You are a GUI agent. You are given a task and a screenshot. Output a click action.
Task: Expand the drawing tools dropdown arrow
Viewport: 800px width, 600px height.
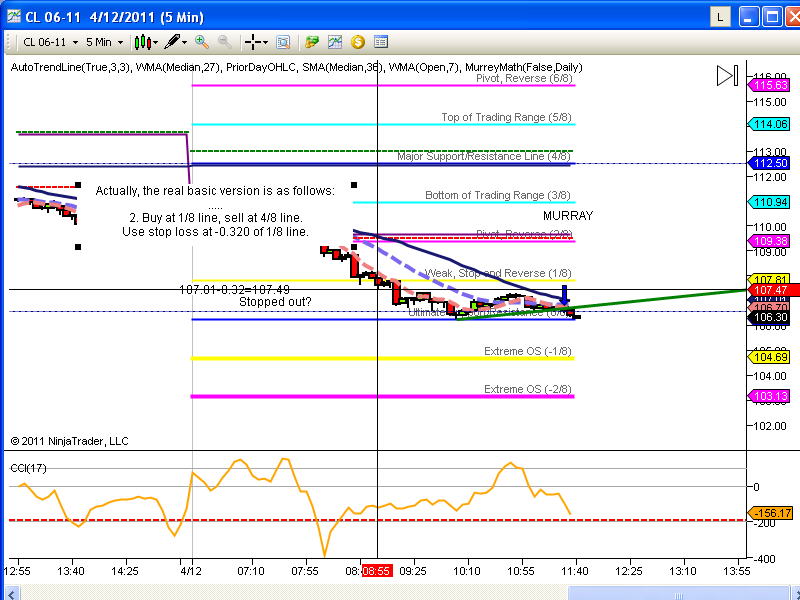click(x=185, y=43)
